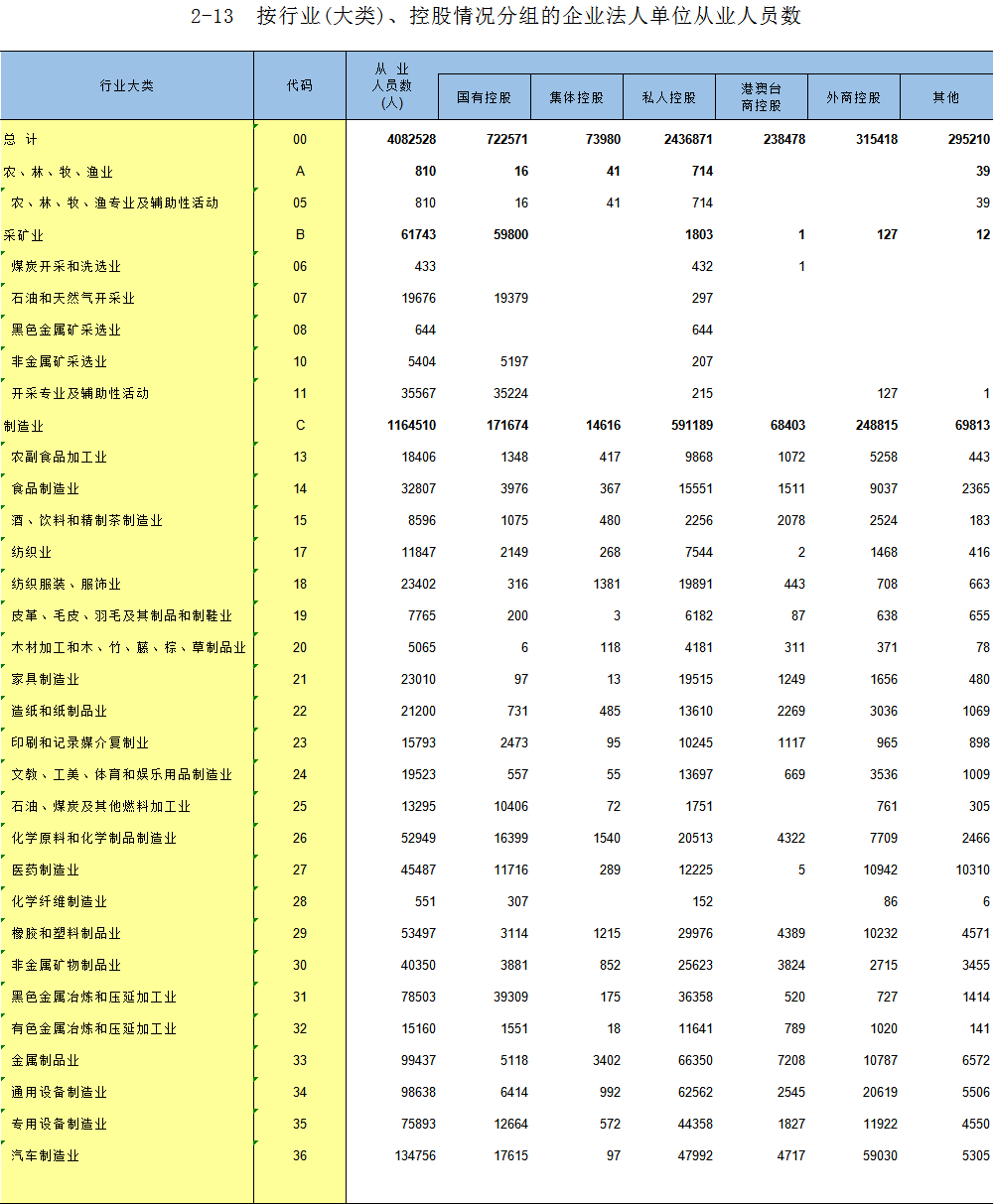
Task: Click the 其他 column header
Action: (946, 98)
